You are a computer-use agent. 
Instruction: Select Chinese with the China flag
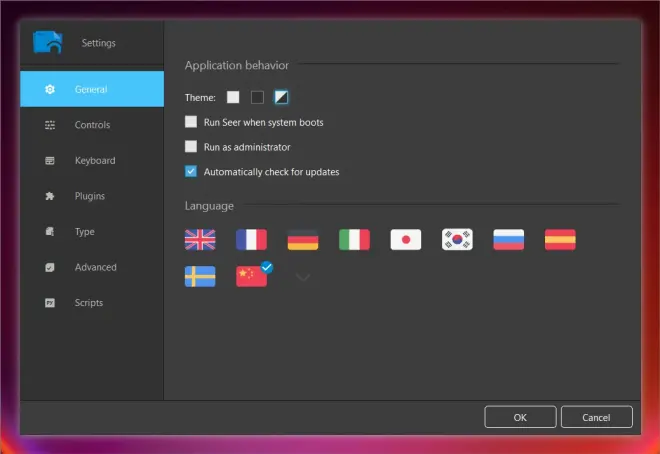click(251, 276)
